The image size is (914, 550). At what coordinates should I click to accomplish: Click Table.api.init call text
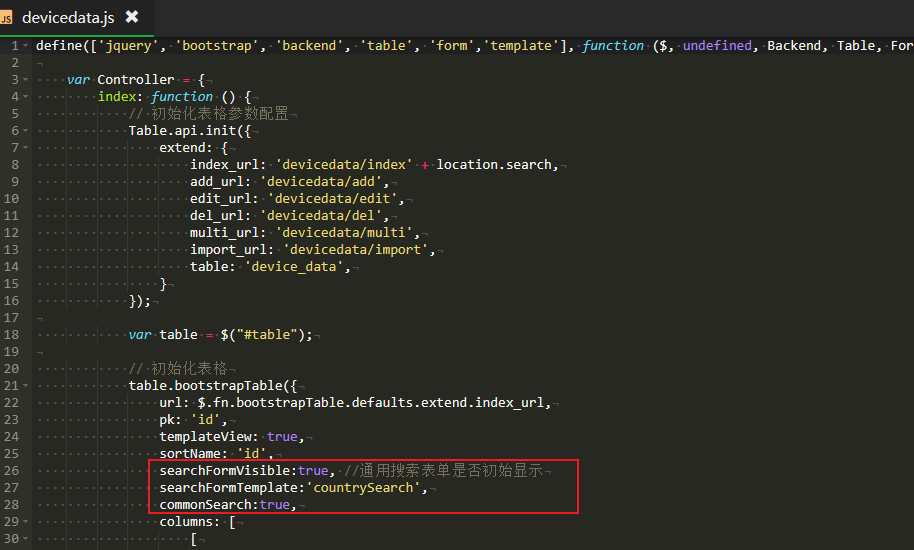pos(182,131)
